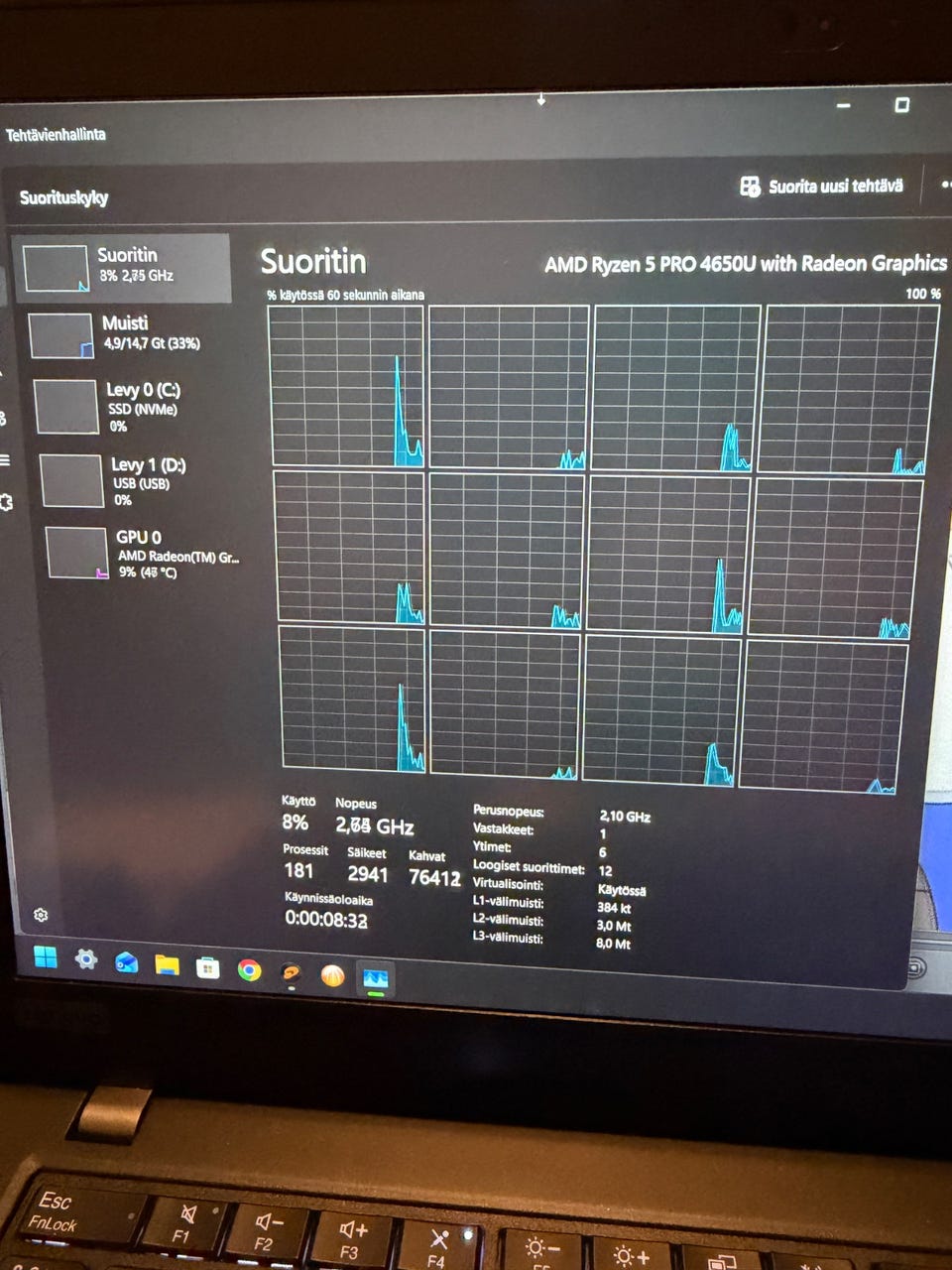Click the Loogiset suorittimet label
Image resolution: width=952 pixels, height=1270 pixels.
pyautogui.click(x=529, y=866)
